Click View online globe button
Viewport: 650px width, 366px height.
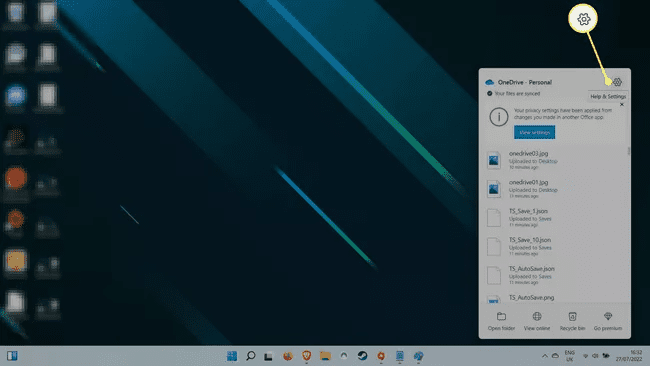(x=537, y=321)
